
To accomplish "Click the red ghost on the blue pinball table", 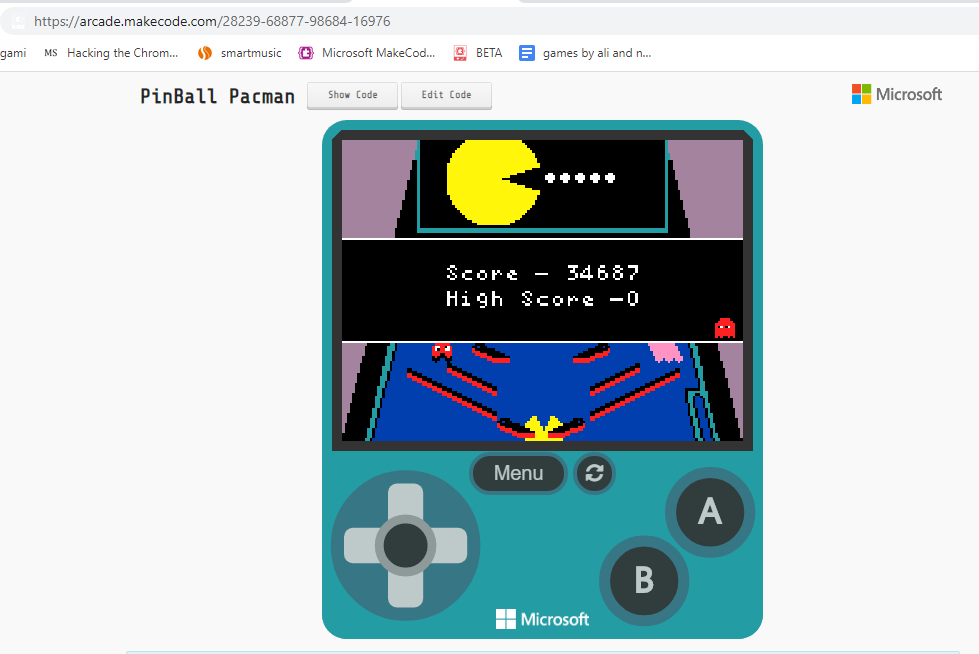I will pyautogui.click(x=442, y=352).
